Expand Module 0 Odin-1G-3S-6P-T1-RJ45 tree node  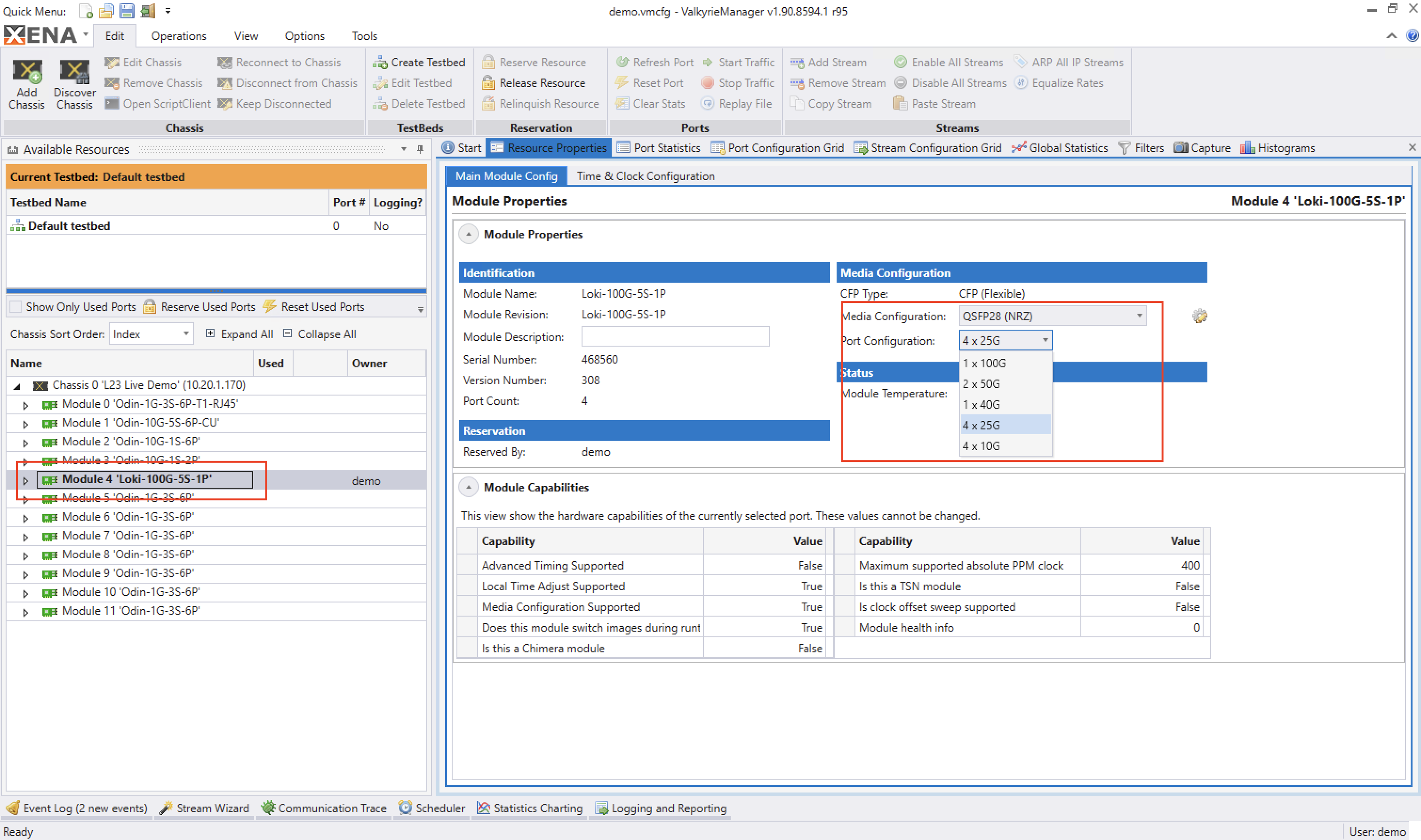click(x=25, y=405)
